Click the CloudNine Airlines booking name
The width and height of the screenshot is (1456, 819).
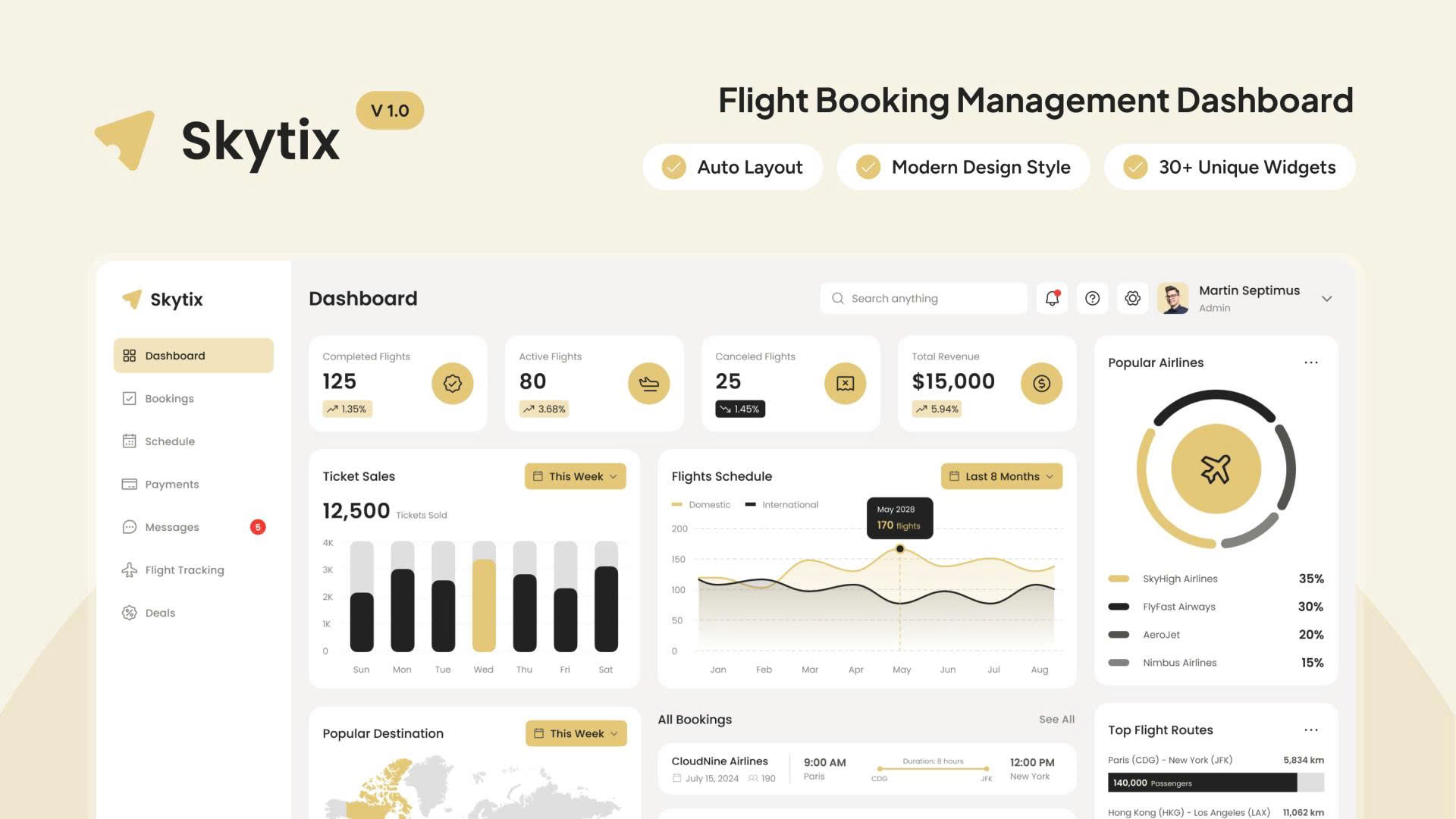pos(720,761)
